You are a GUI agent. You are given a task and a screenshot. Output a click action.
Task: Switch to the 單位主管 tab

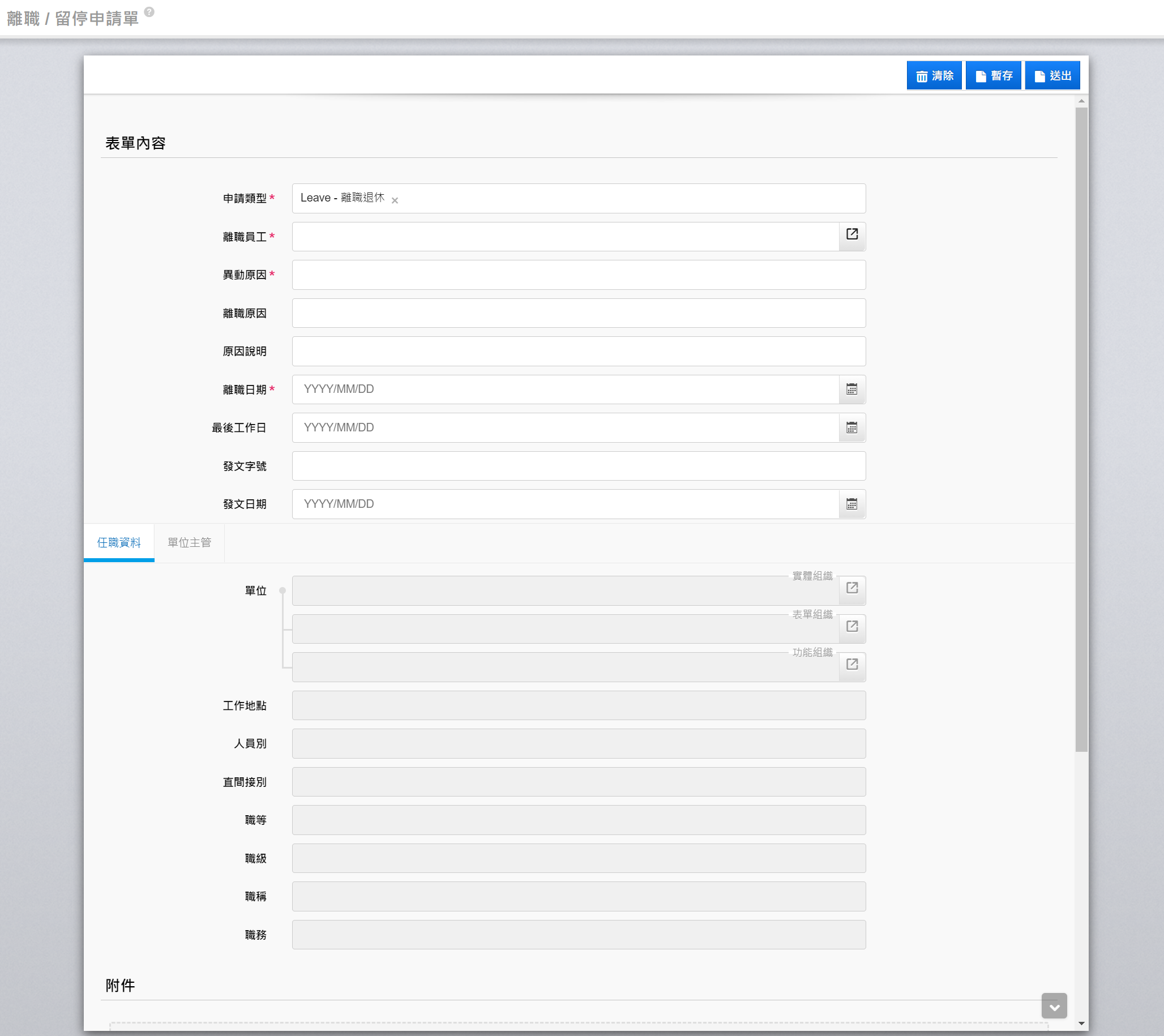pyautogui.click(x=189, y=542)
